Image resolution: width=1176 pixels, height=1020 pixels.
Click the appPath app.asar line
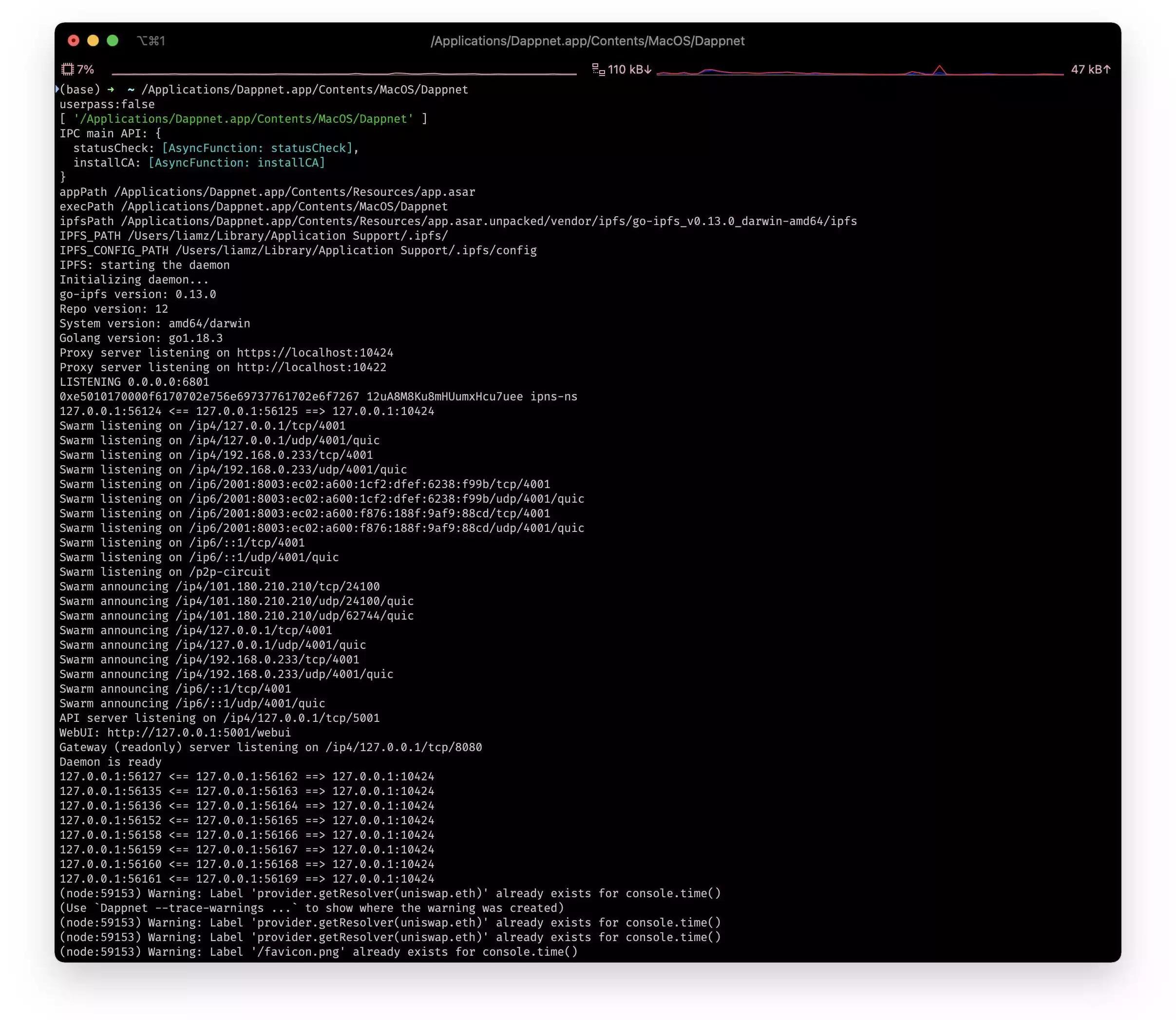click(267, 192)
